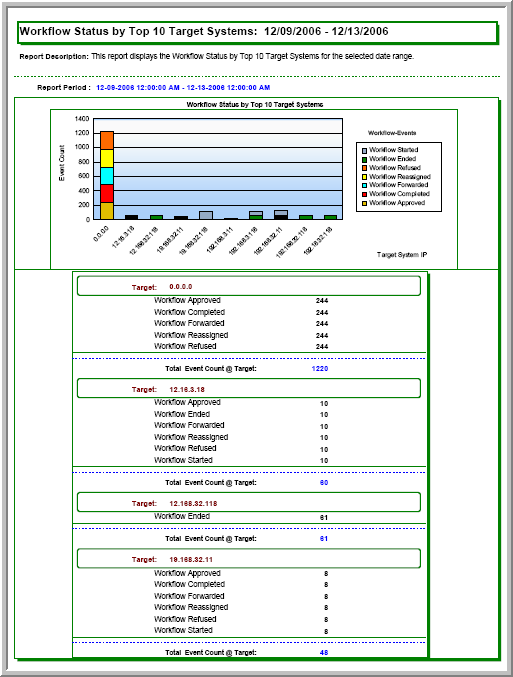
Task: Click Workflow Started under target 12.16.3.18
Action: pos(184,460)
